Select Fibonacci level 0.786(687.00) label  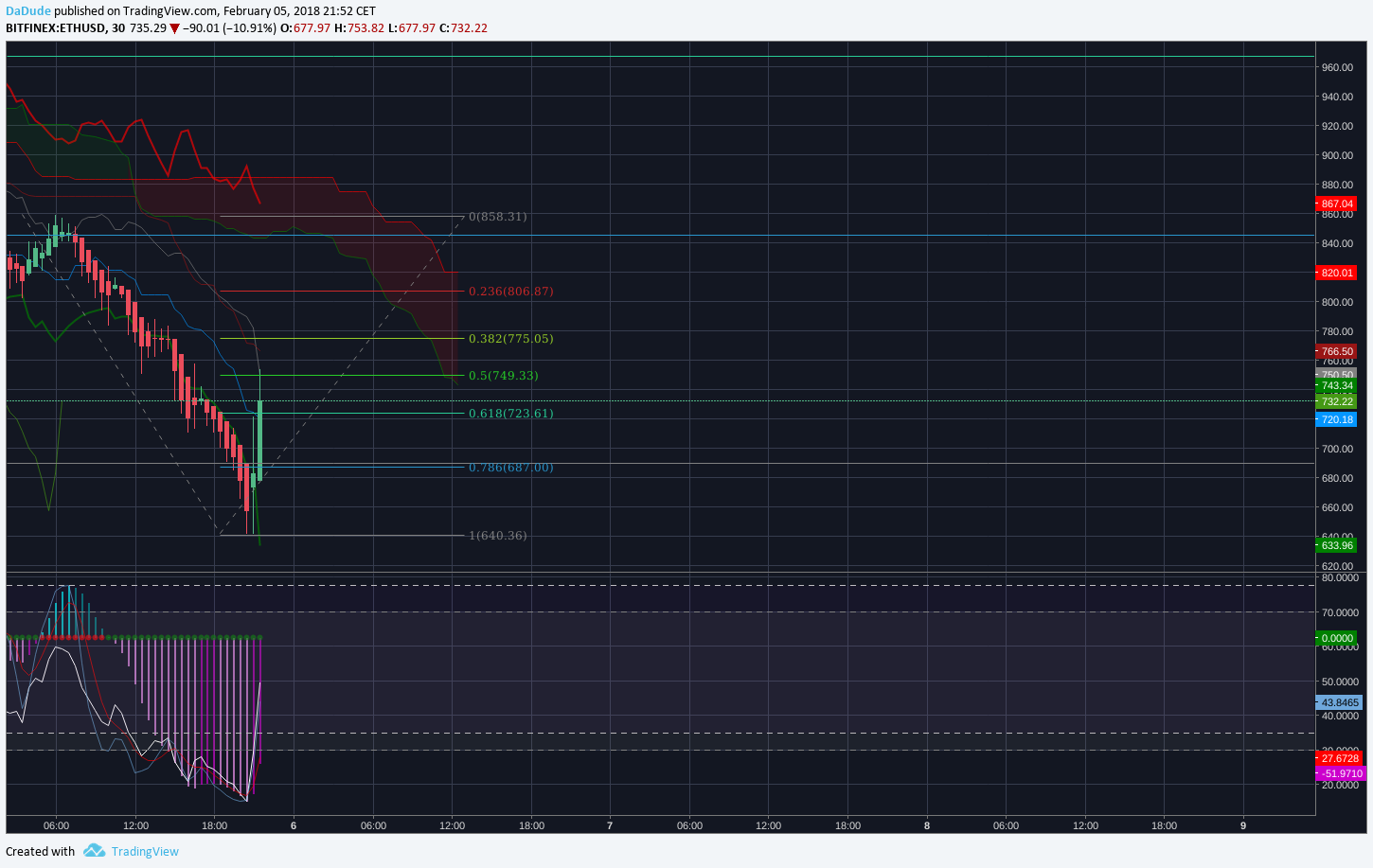(x=511, y=468)
